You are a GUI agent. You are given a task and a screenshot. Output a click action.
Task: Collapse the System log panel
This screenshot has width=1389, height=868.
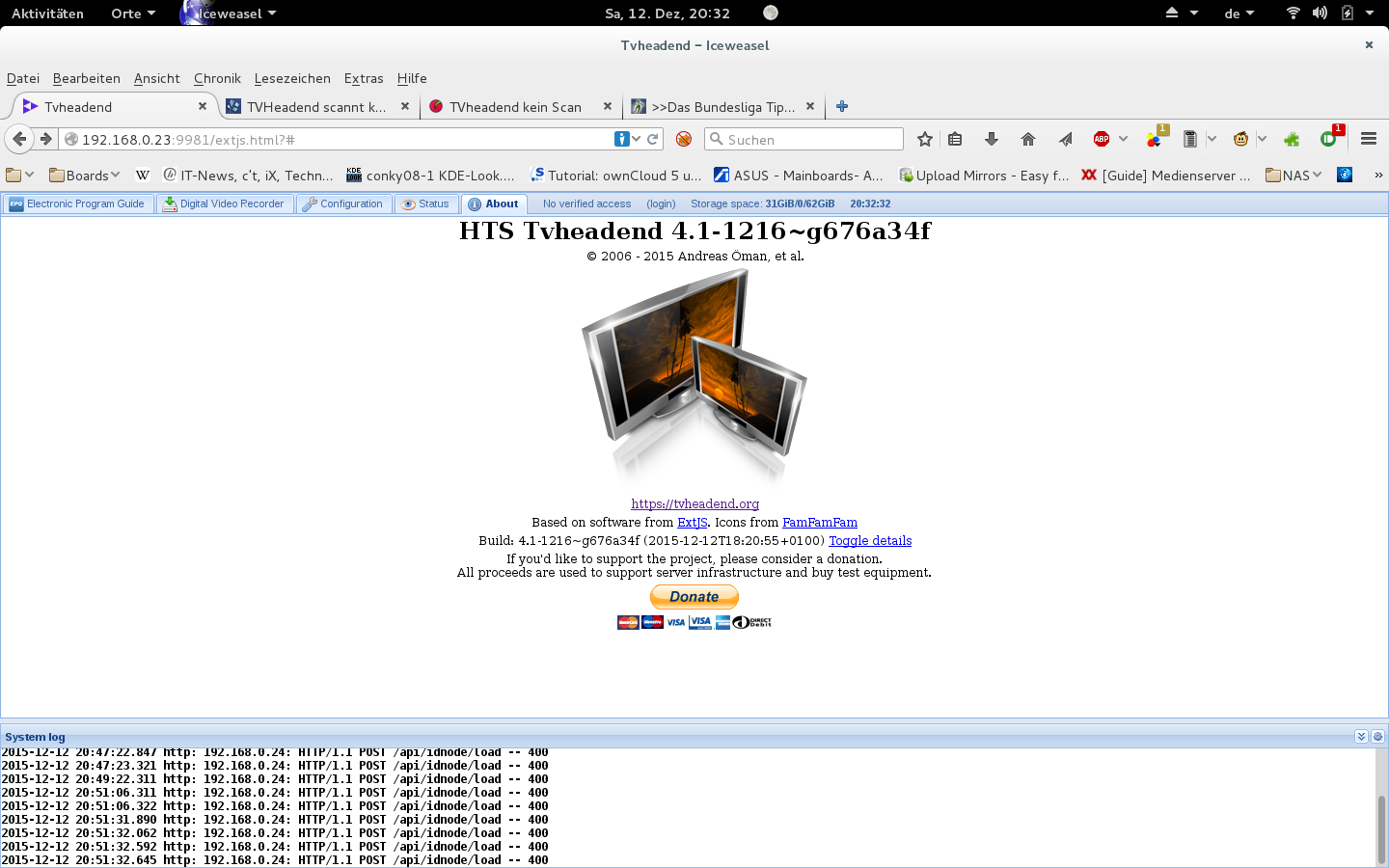(1361, 736)
